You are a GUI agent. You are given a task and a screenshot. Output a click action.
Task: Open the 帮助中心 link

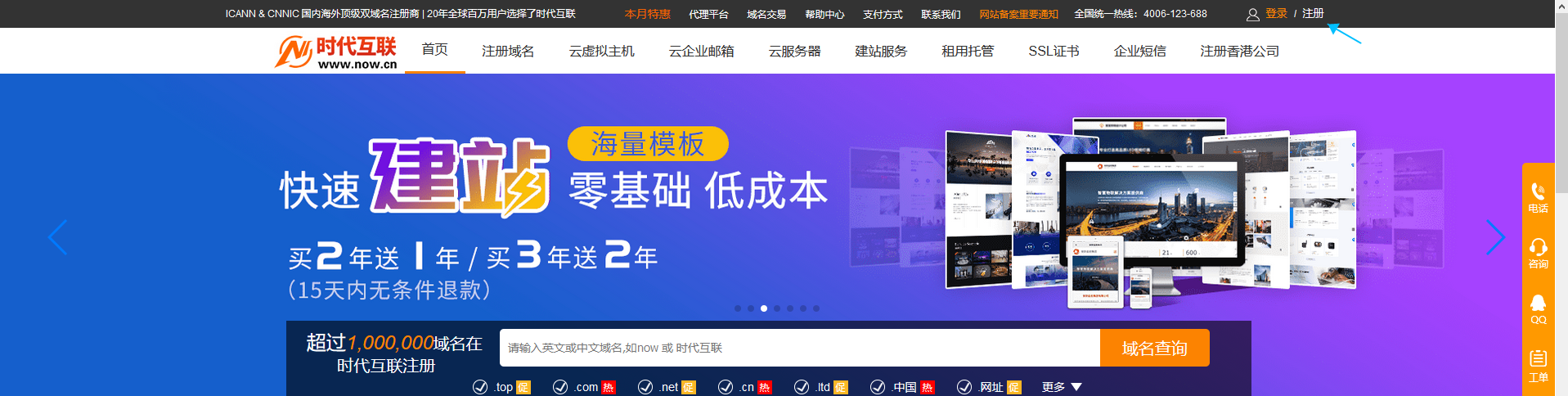[x=824, y=14]
